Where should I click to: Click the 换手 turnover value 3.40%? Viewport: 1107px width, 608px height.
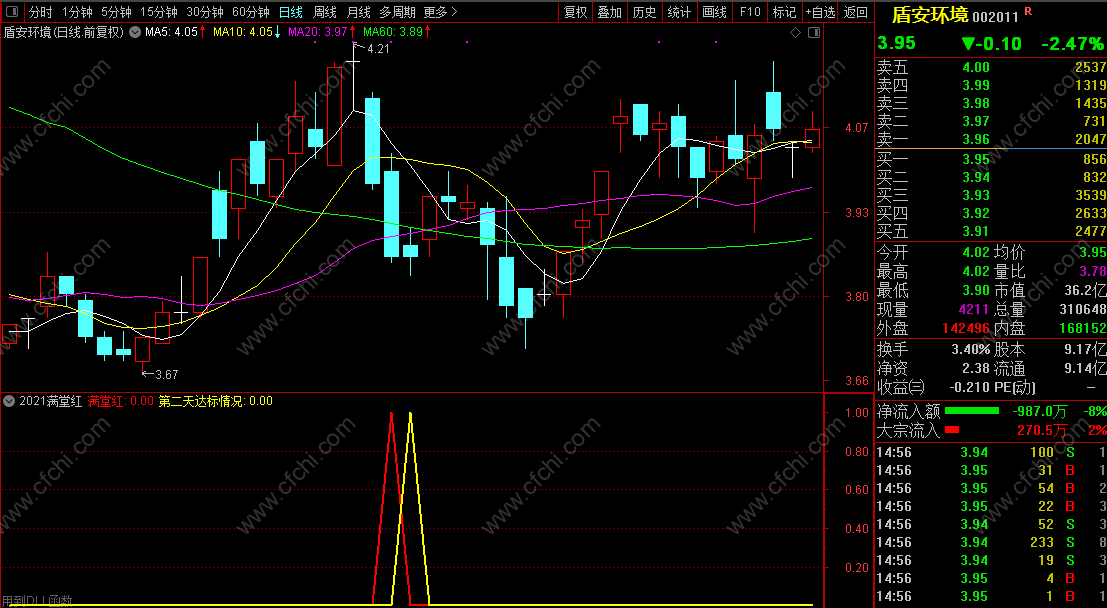(x=971, y=350)
